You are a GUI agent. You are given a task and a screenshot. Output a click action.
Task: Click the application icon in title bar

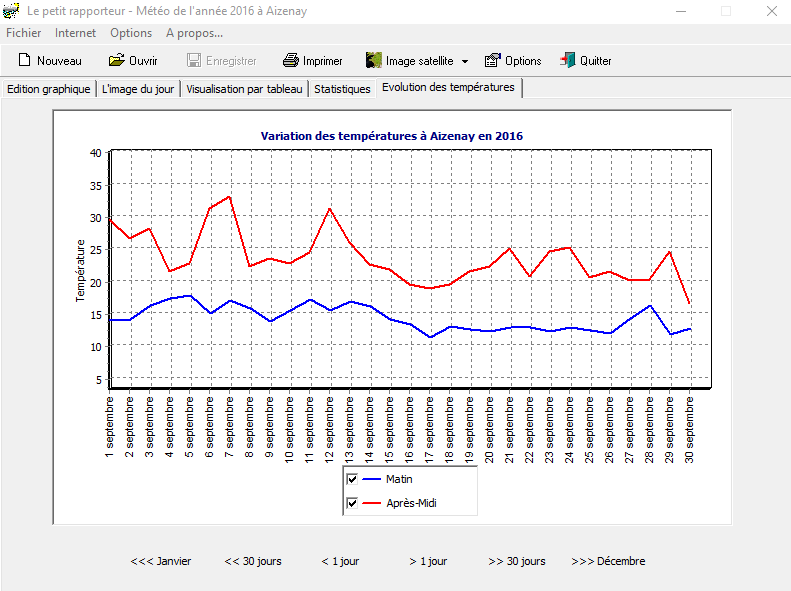coord(12,11)
